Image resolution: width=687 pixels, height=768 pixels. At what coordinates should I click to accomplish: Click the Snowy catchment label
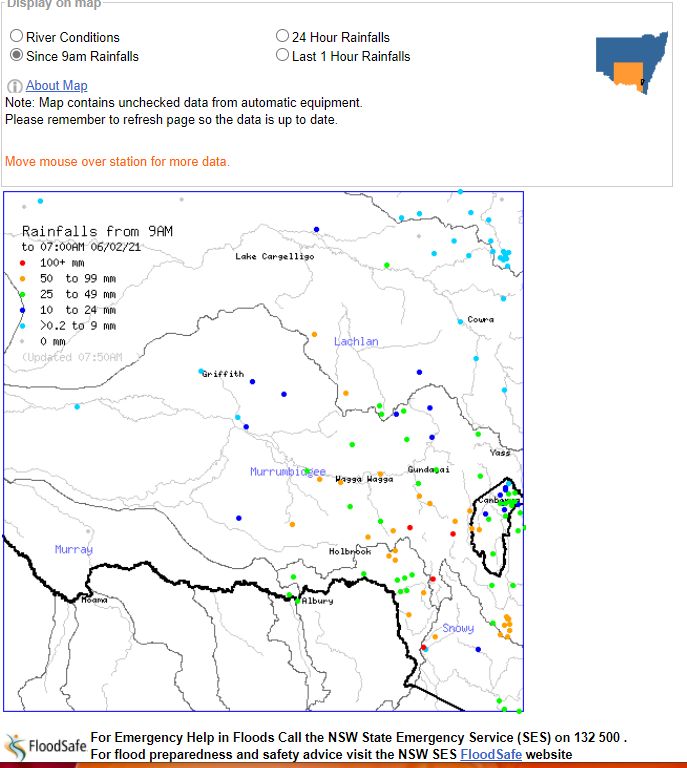(x=458, y=628)
